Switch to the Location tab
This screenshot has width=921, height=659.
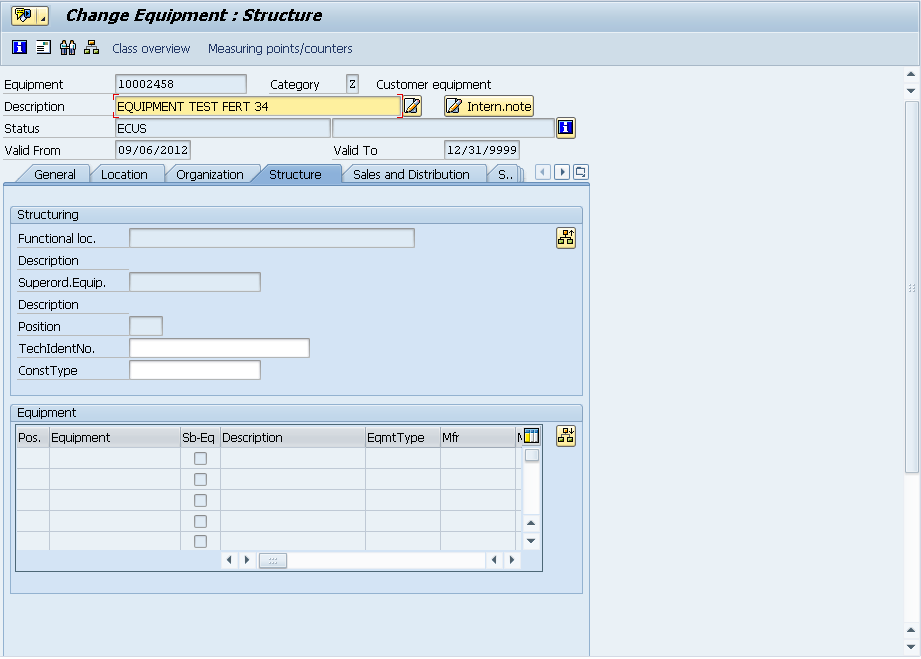124,174
